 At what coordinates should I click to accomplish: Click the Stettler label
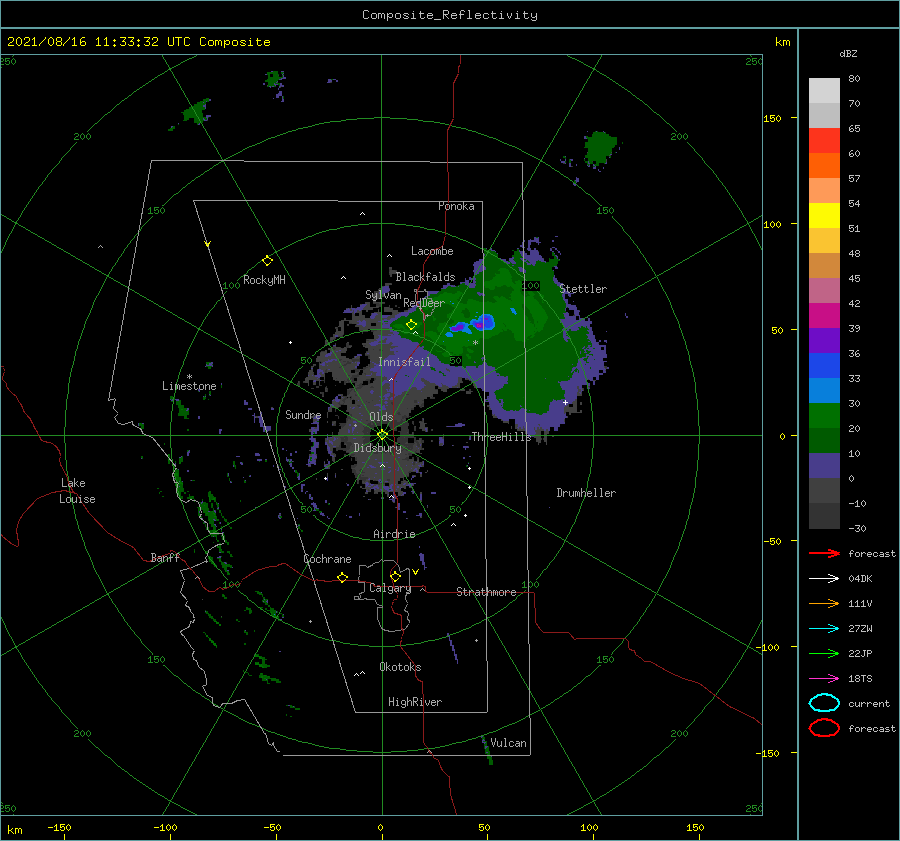click(583, 289)
